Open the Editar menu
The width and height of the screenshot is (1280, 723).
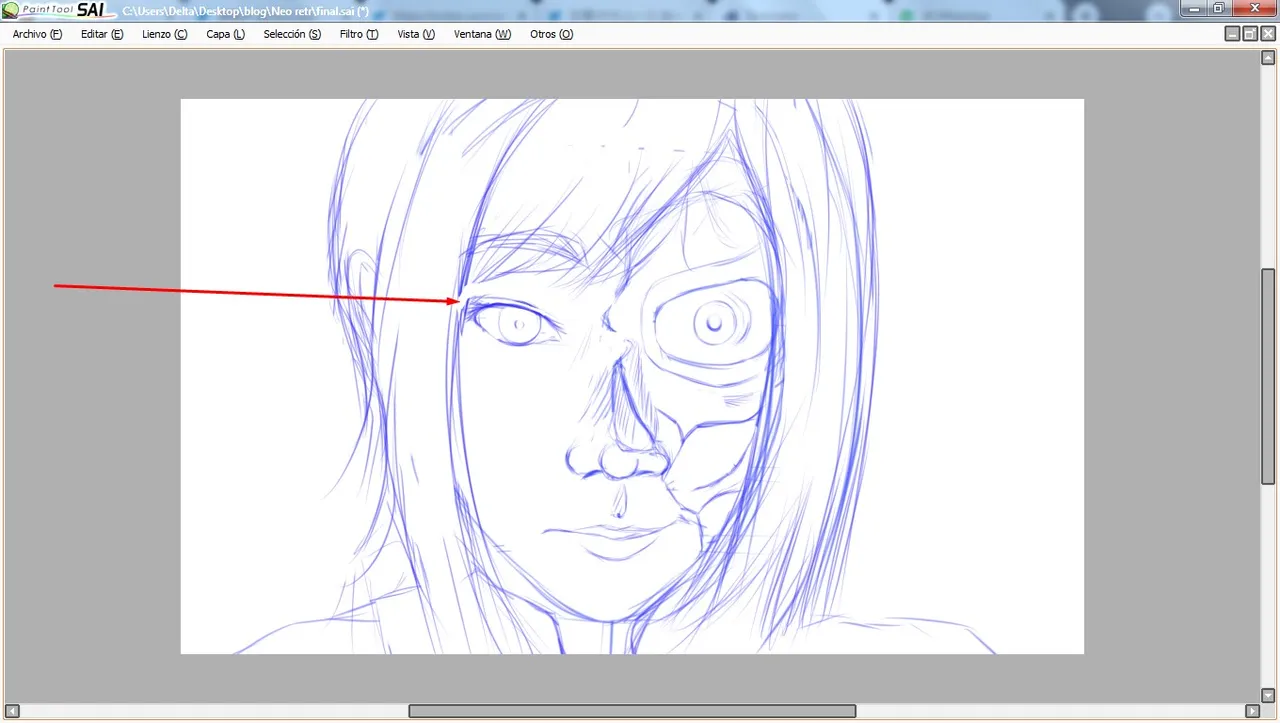[x=102, y=34]
